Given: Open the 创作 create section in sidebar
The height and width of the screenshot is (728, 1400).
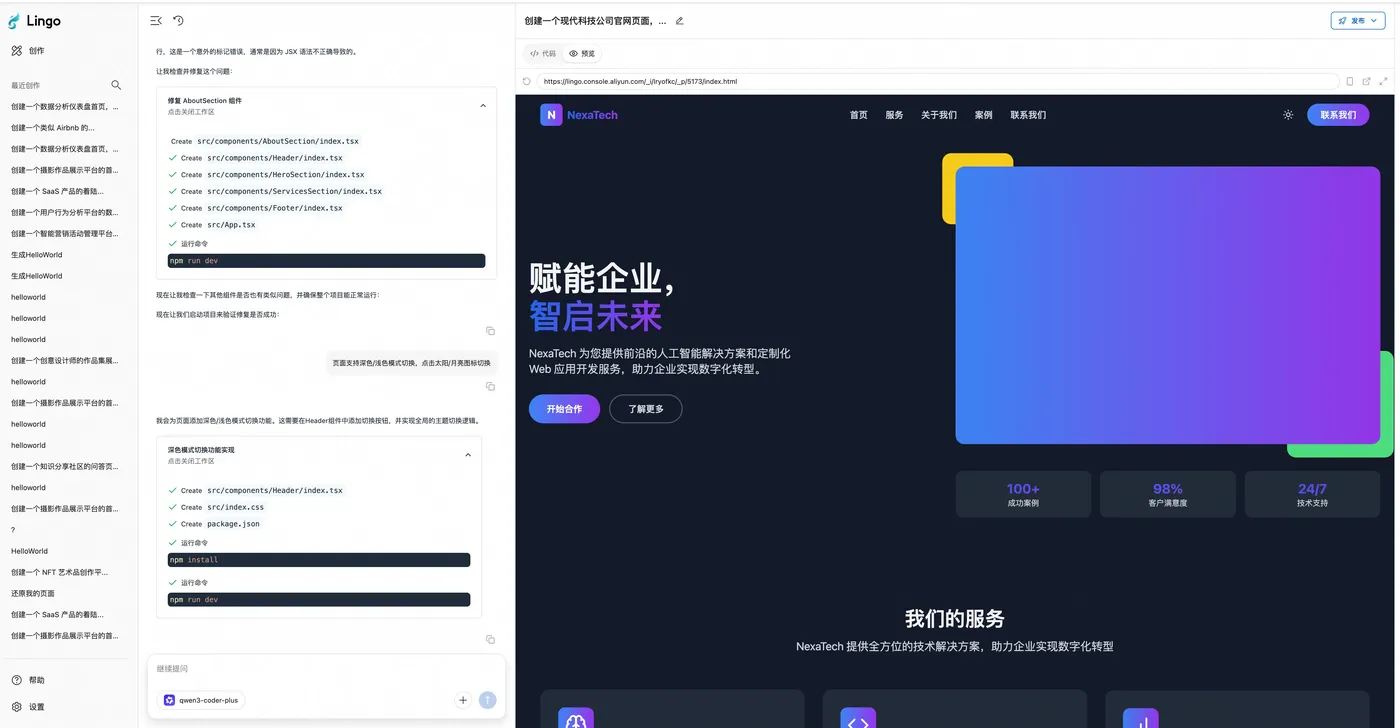Looking at the screenshot, I should tap(28, 51).
